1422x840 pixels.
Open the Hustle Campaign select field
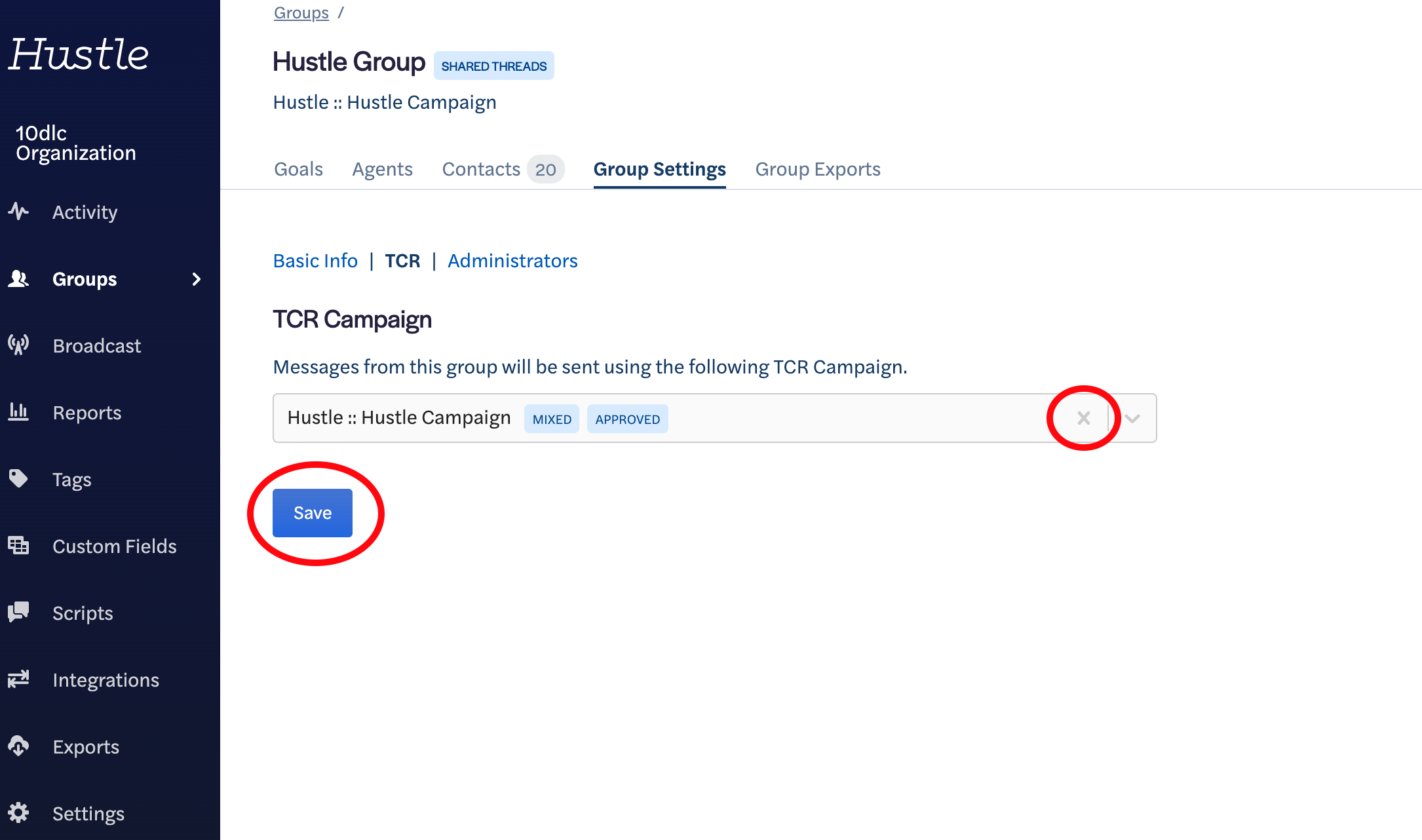(714, 418)
